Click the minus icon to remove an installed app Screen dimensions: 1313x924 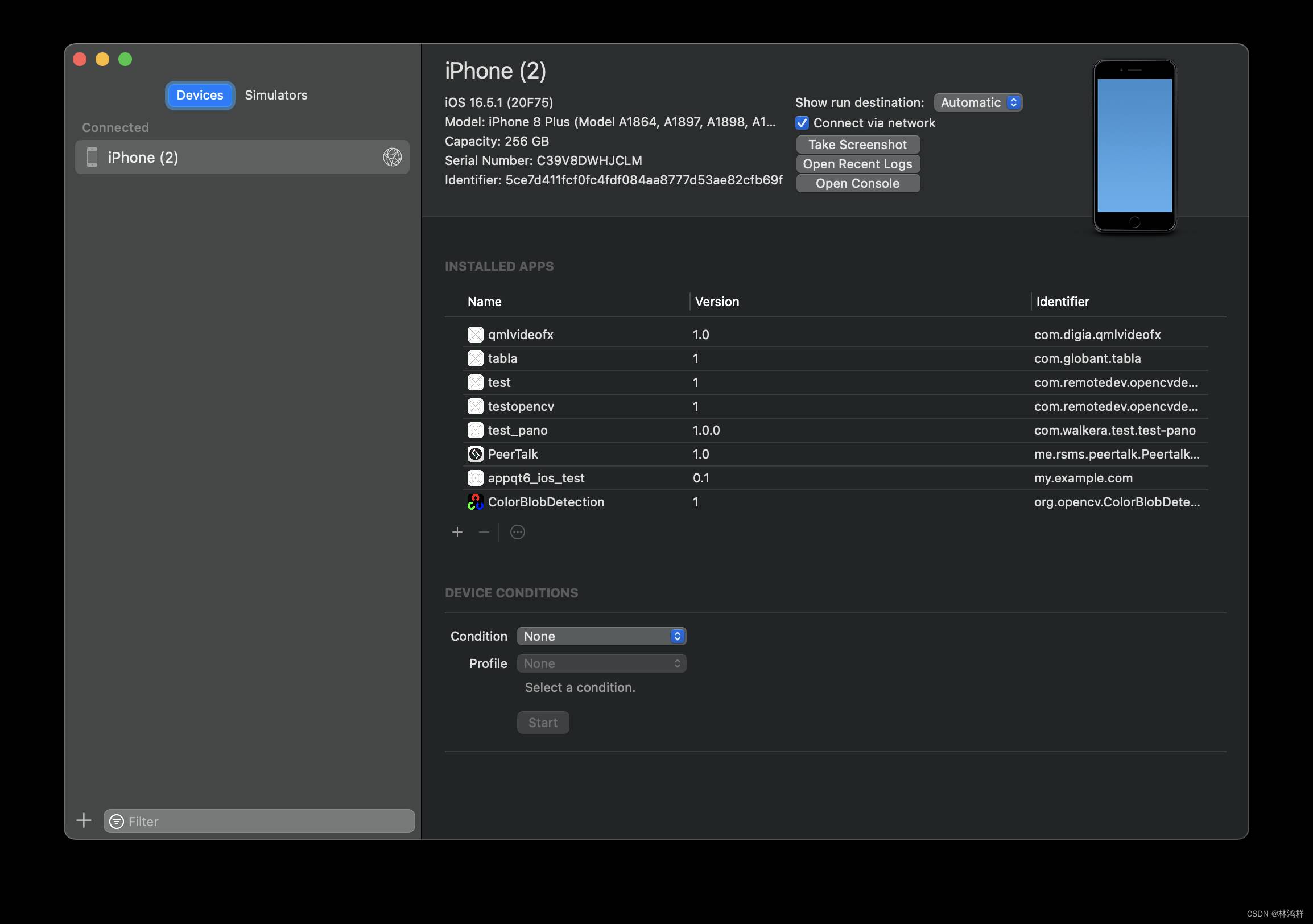click(484, 533)
